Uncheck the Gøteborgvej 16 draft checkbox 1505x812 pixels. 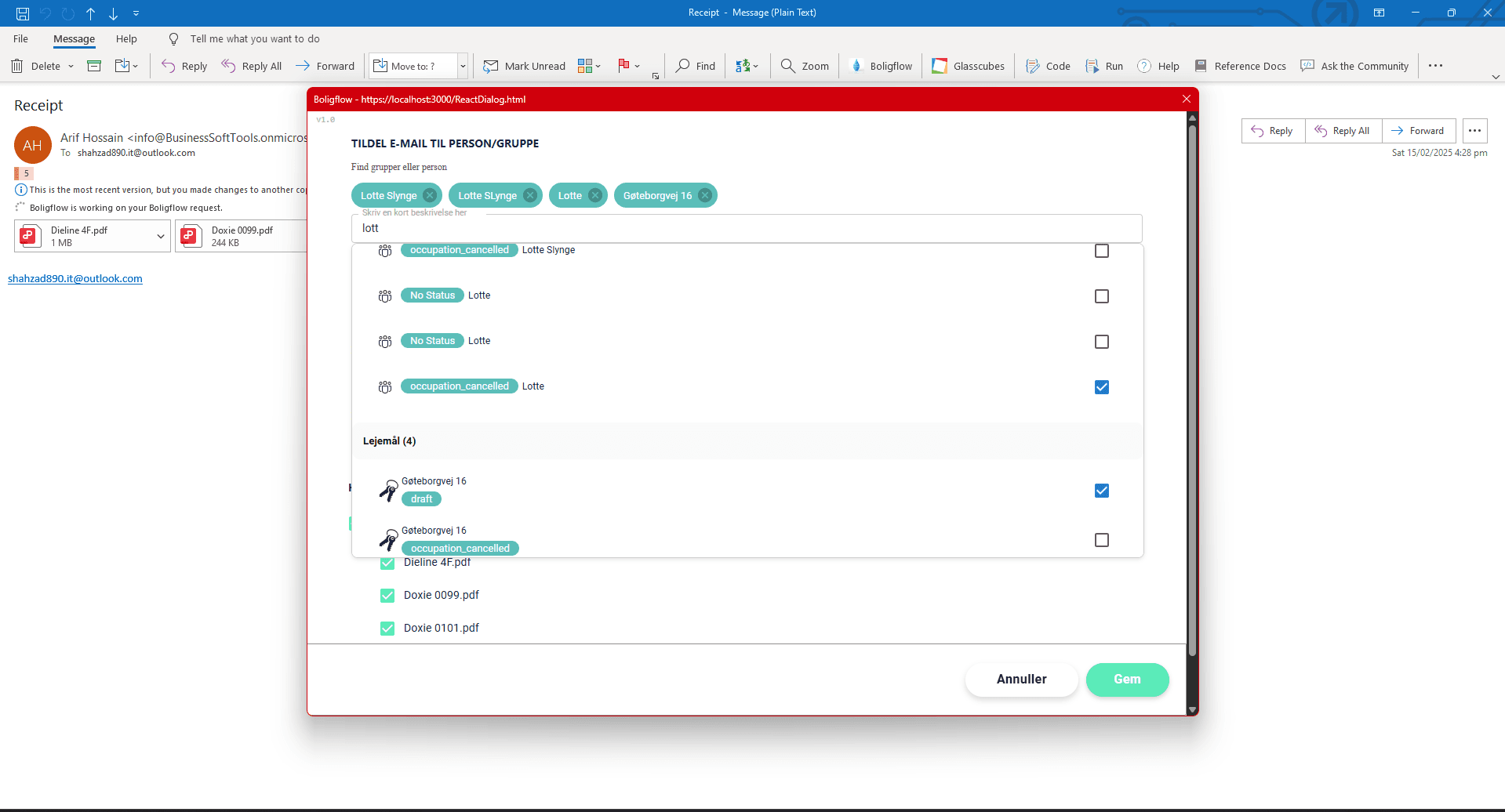[1102, 491]
